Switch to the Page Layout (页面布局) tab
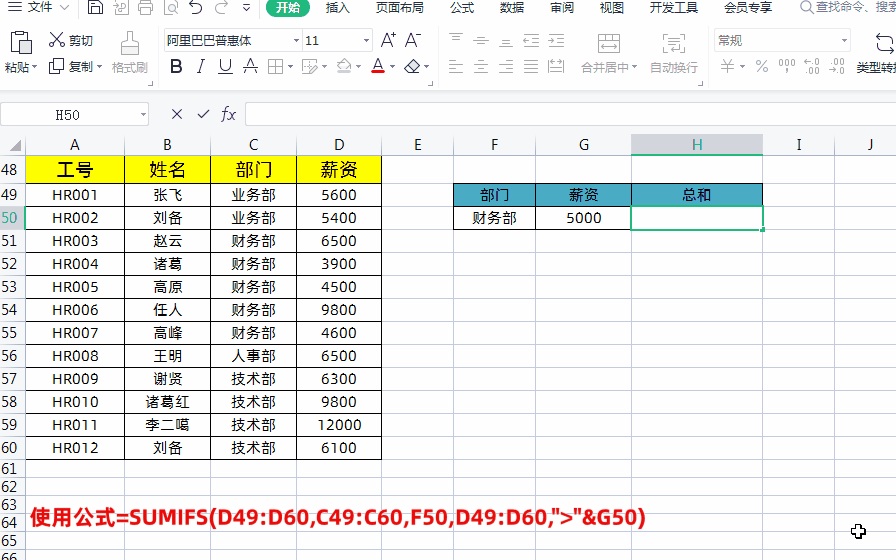This screenshot has height=560, width=896. 399,7
